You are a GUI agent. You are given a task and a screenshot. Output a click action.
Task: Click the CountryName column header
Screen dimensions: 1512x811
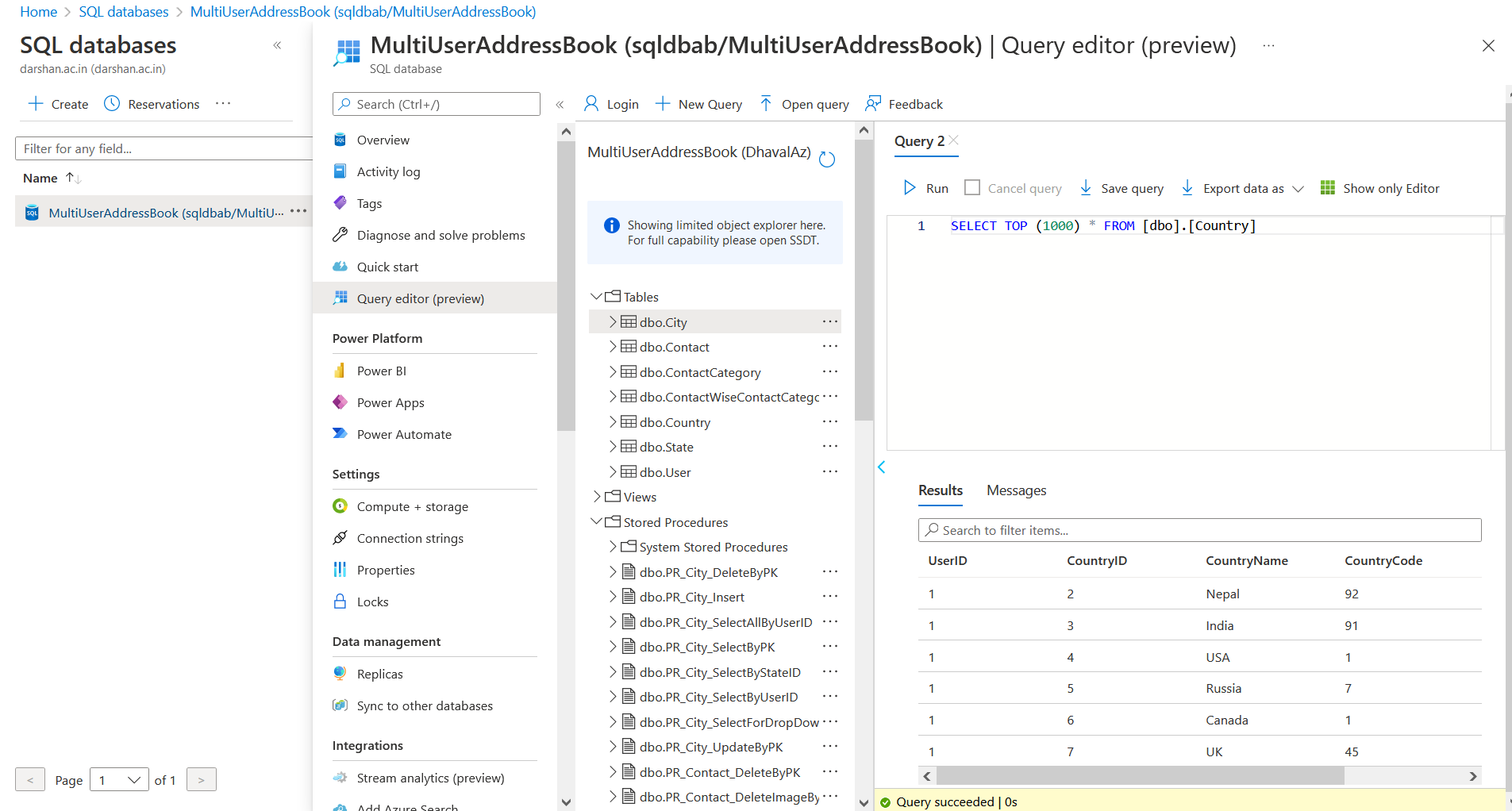coord(1246,560)
